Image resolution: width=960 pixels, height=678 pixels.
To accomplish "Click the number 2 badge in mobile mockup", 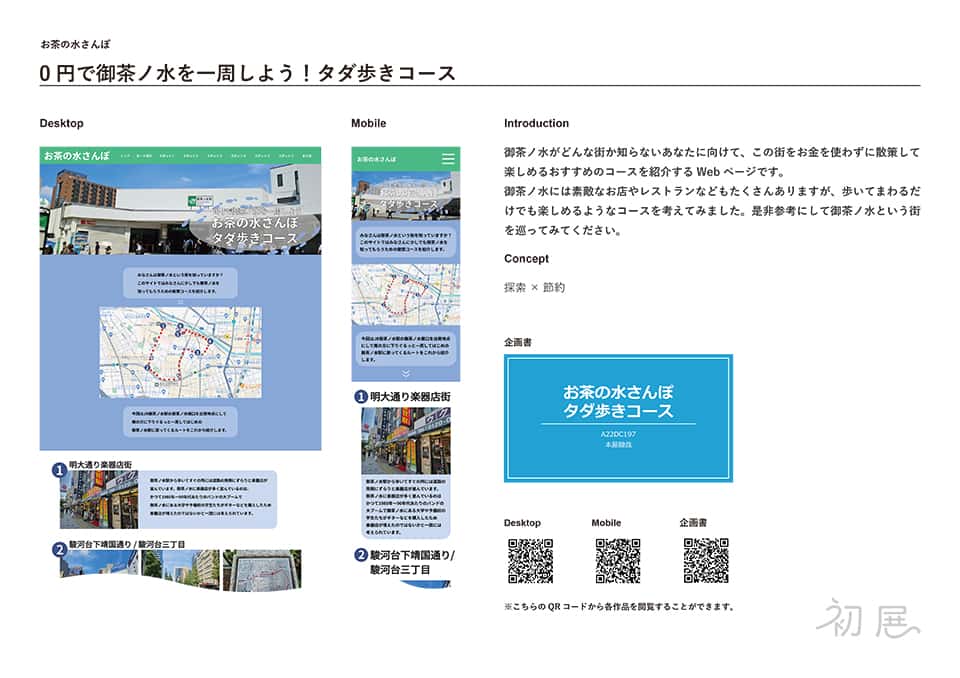I will click(x=361, y=555).
